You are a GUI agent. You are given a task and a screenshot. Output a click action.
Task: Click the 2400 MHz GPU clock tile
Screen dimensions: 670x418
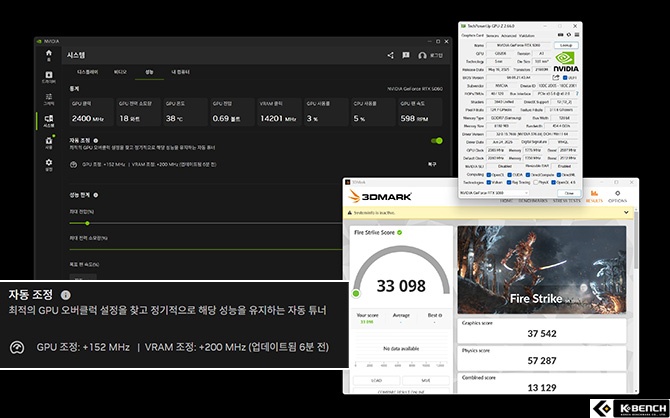pos(91,112)
